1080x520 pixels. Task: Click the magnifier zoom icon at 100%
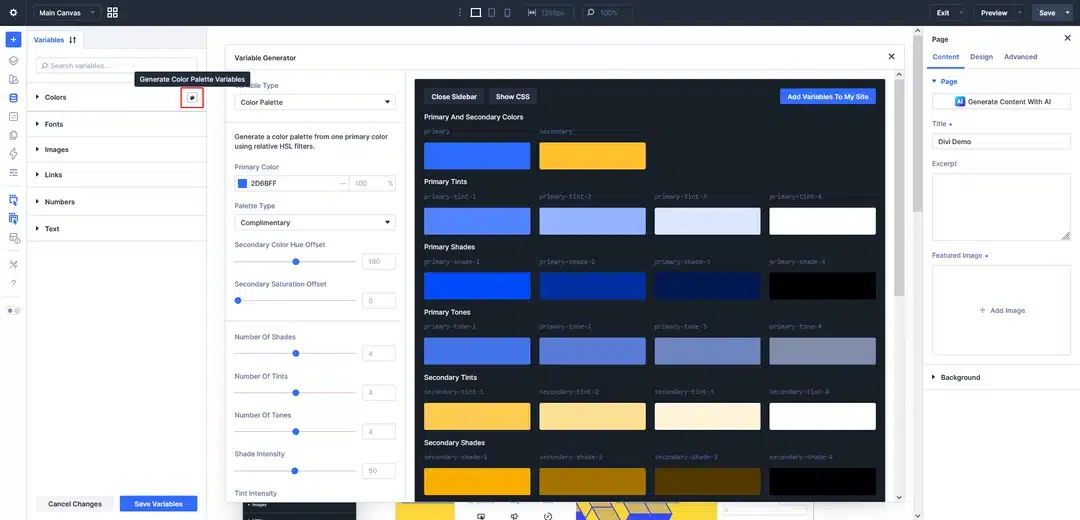click(590, 12)
